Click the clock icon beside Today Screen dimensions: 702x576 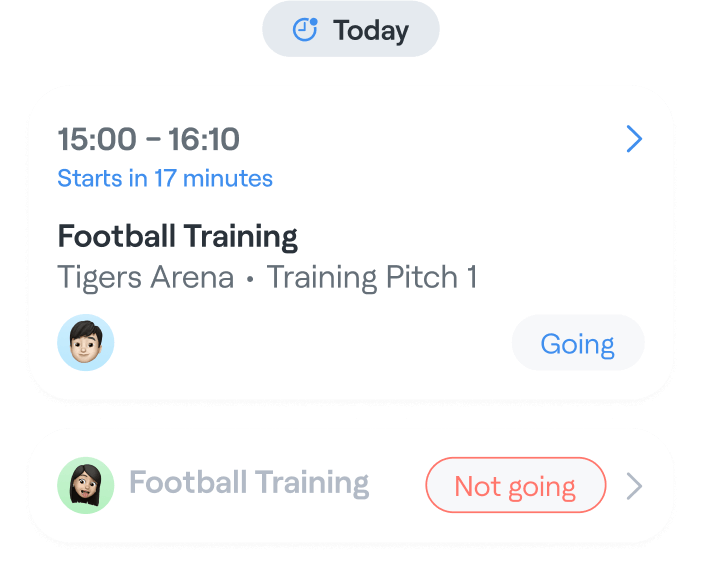305,30
